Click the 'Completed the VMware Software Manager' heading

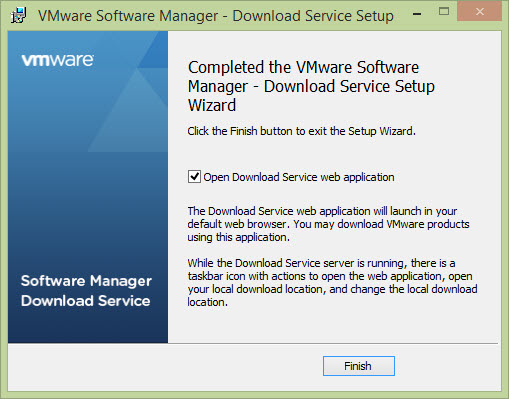coord(311,86)
